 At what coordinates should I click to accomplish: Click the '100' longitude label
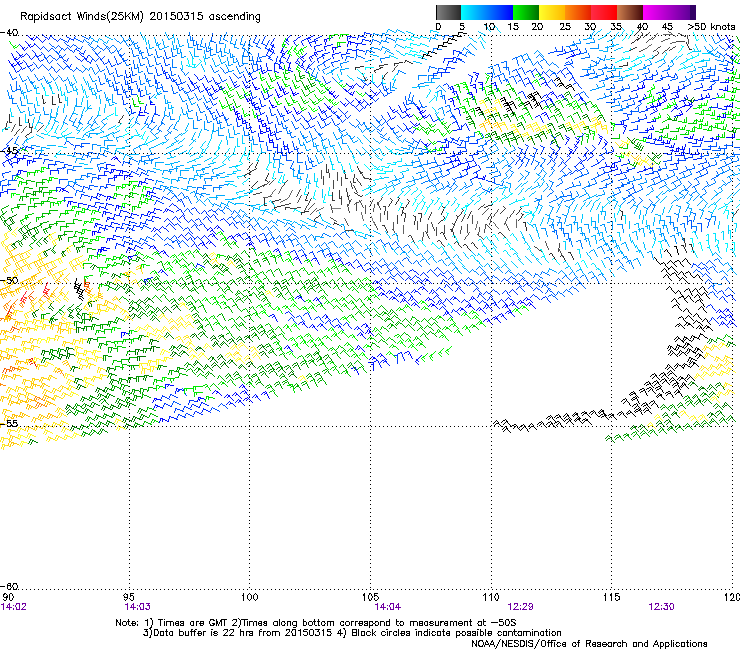249,597
